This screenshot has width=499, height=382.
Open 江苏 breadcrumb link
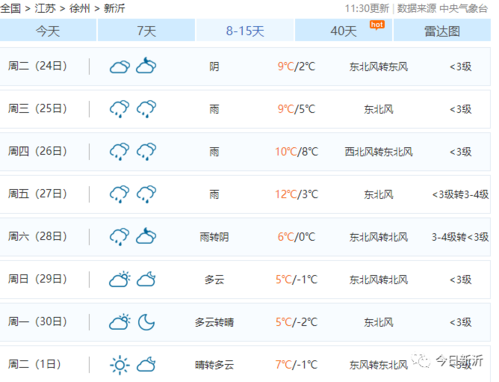pyautogui.click(x=45, y=8)
